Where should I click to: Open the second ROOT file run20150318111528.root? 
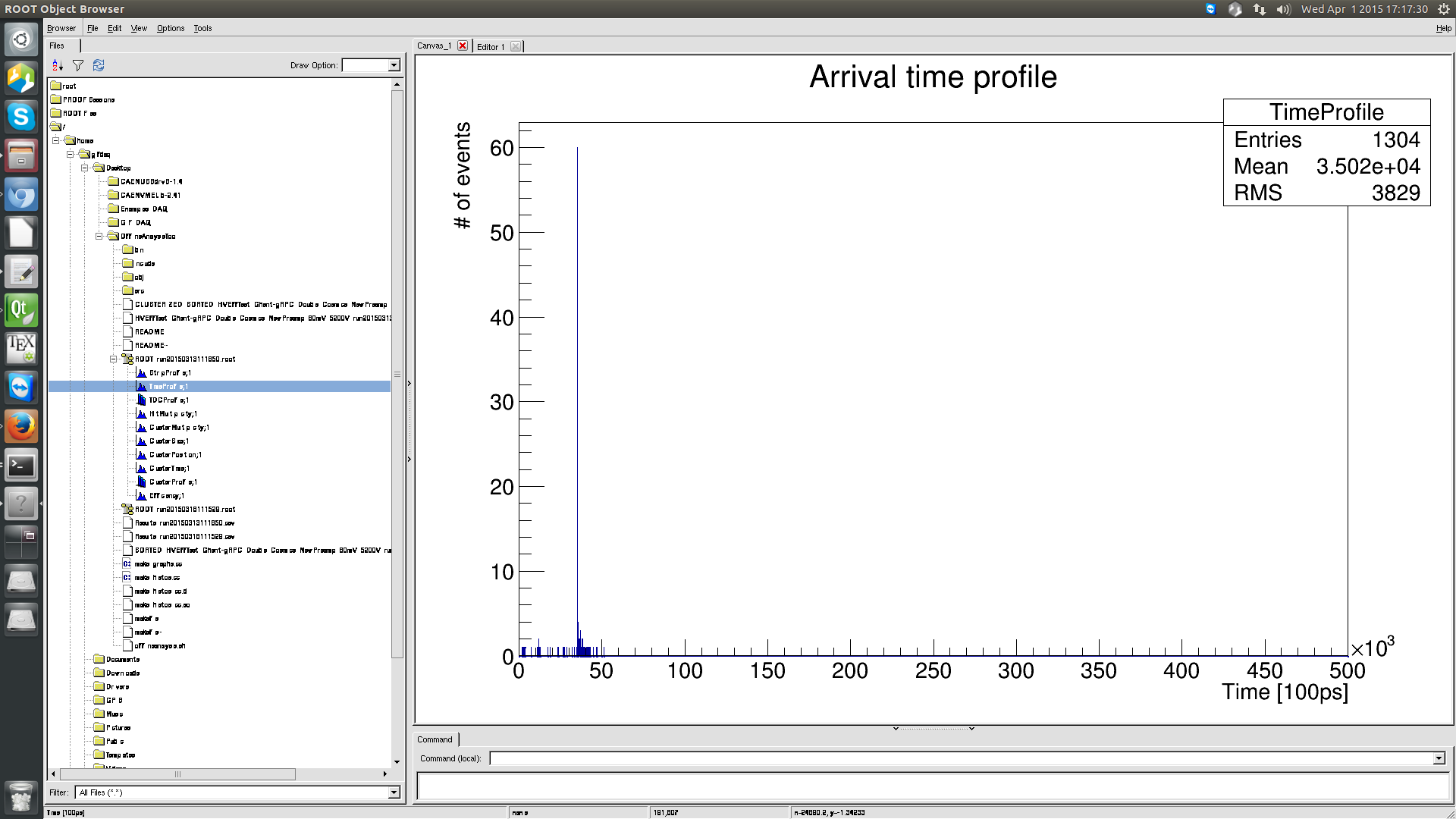point(184,510)
